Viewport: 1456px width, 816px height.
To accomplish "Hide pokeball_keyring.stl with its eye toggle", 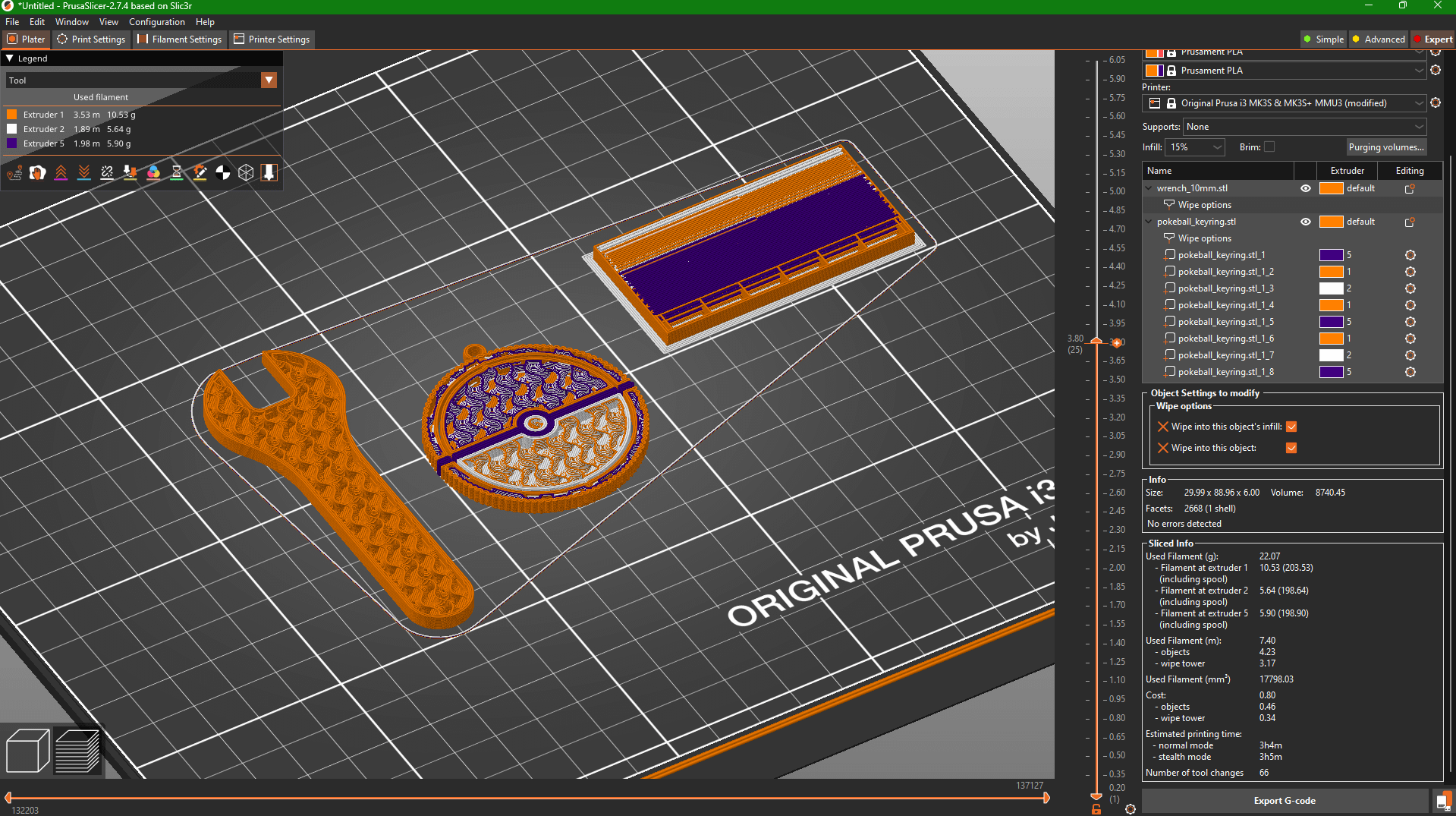I will pyautogui.click(x=1305, y=222).
